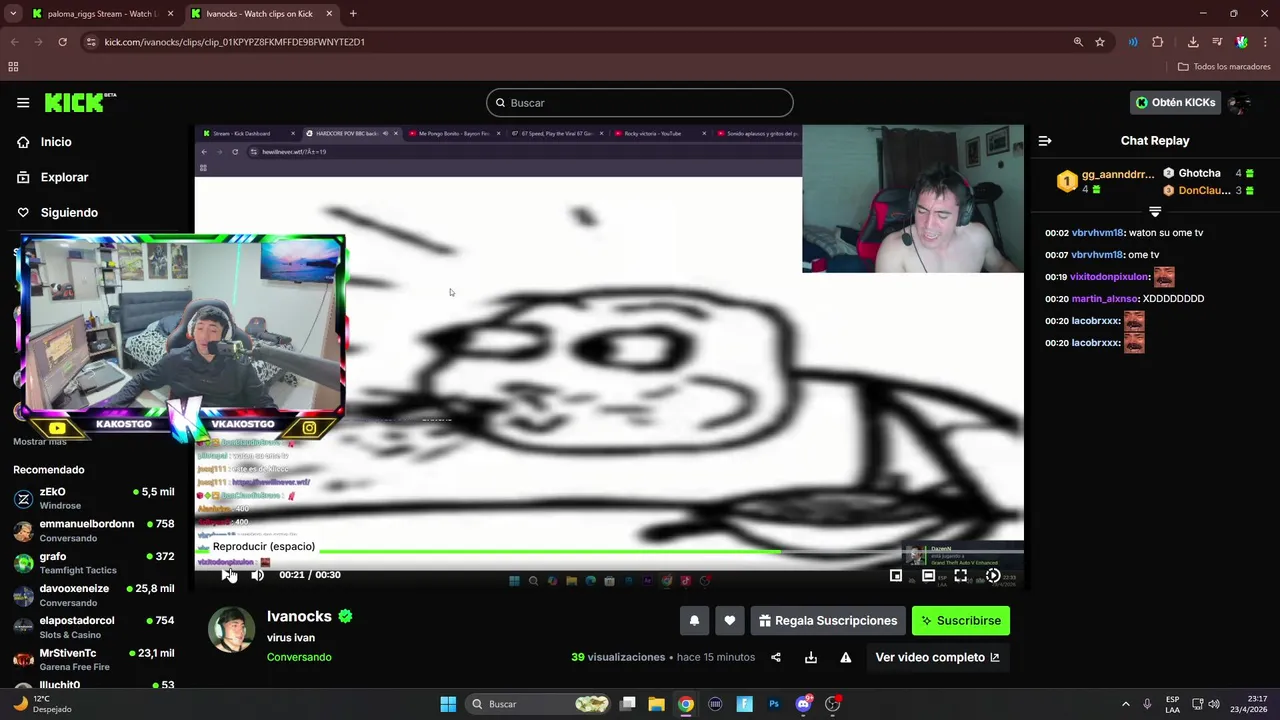Open Chrome downloads

[x=1193, y=42]
